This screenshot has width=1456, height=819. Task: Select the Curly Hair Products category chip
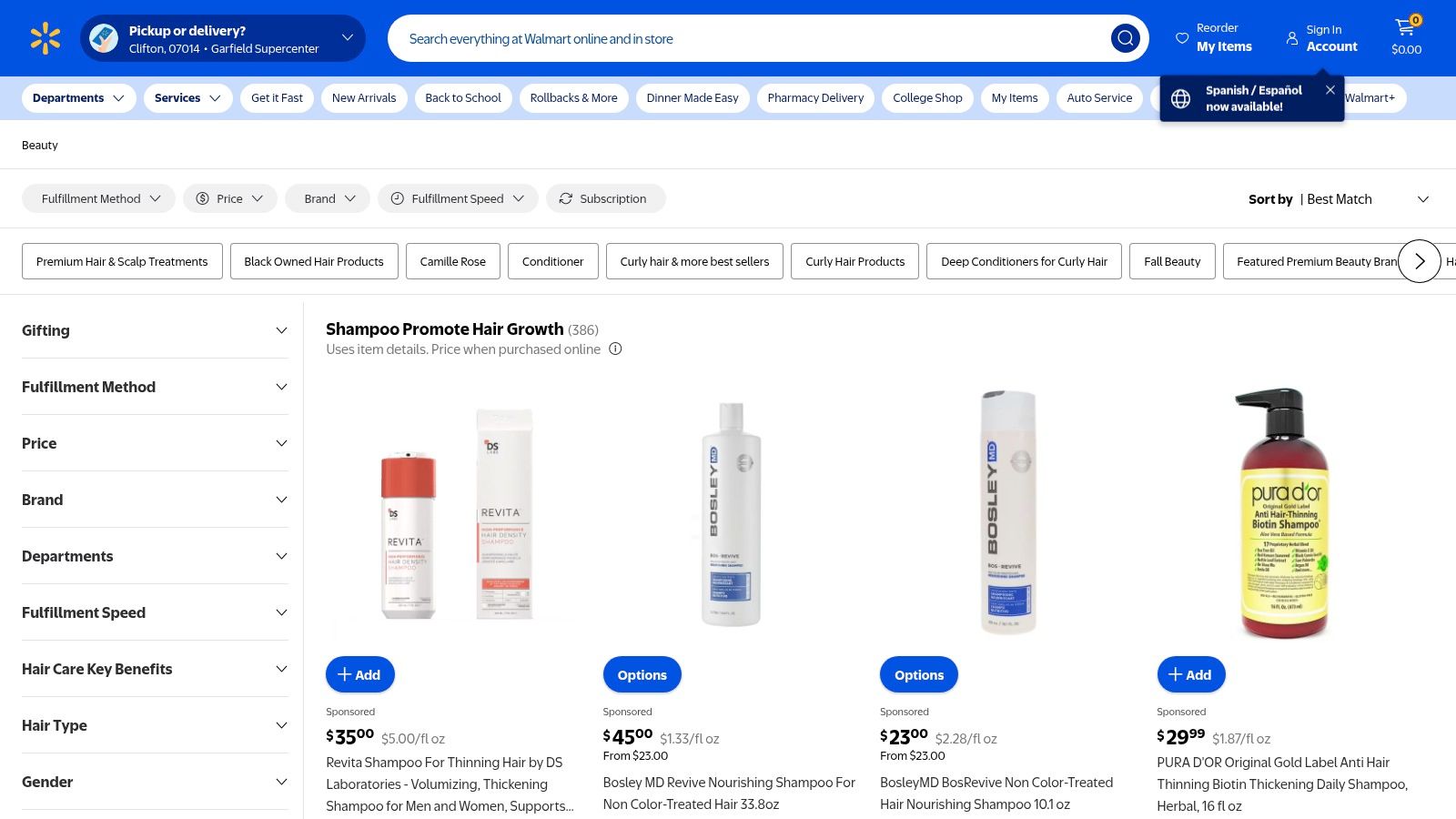click(x=854, y=261)
